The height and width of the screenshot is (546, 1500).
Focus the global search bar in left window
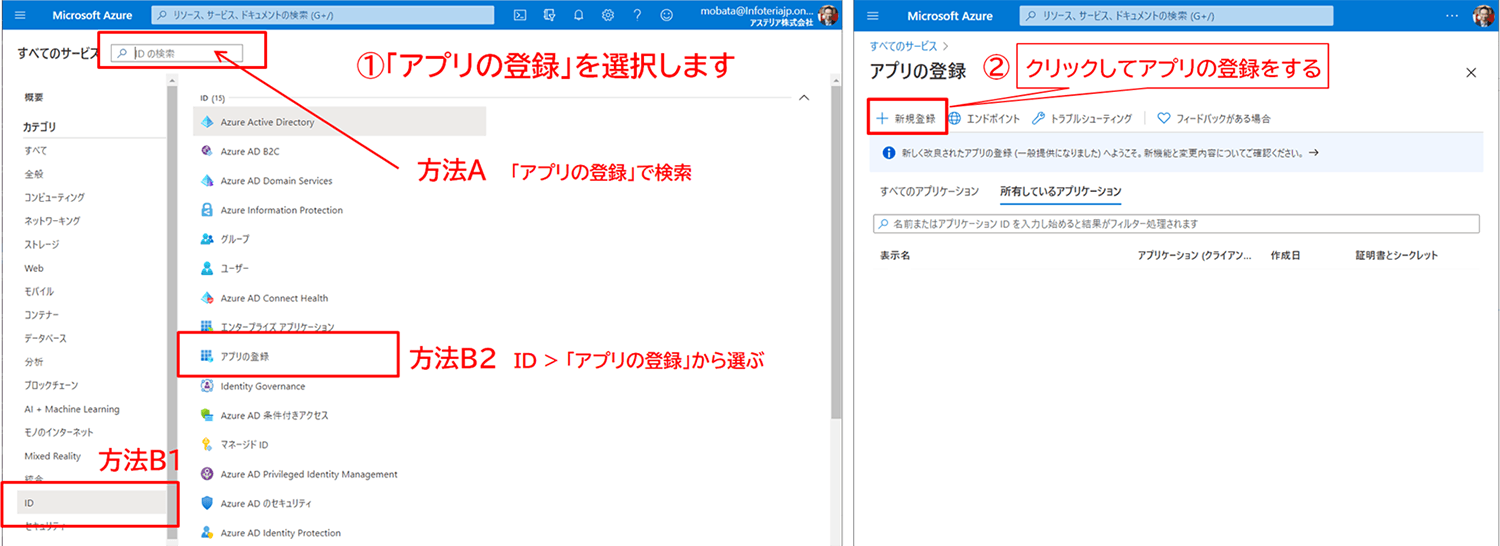pos(324,15)
